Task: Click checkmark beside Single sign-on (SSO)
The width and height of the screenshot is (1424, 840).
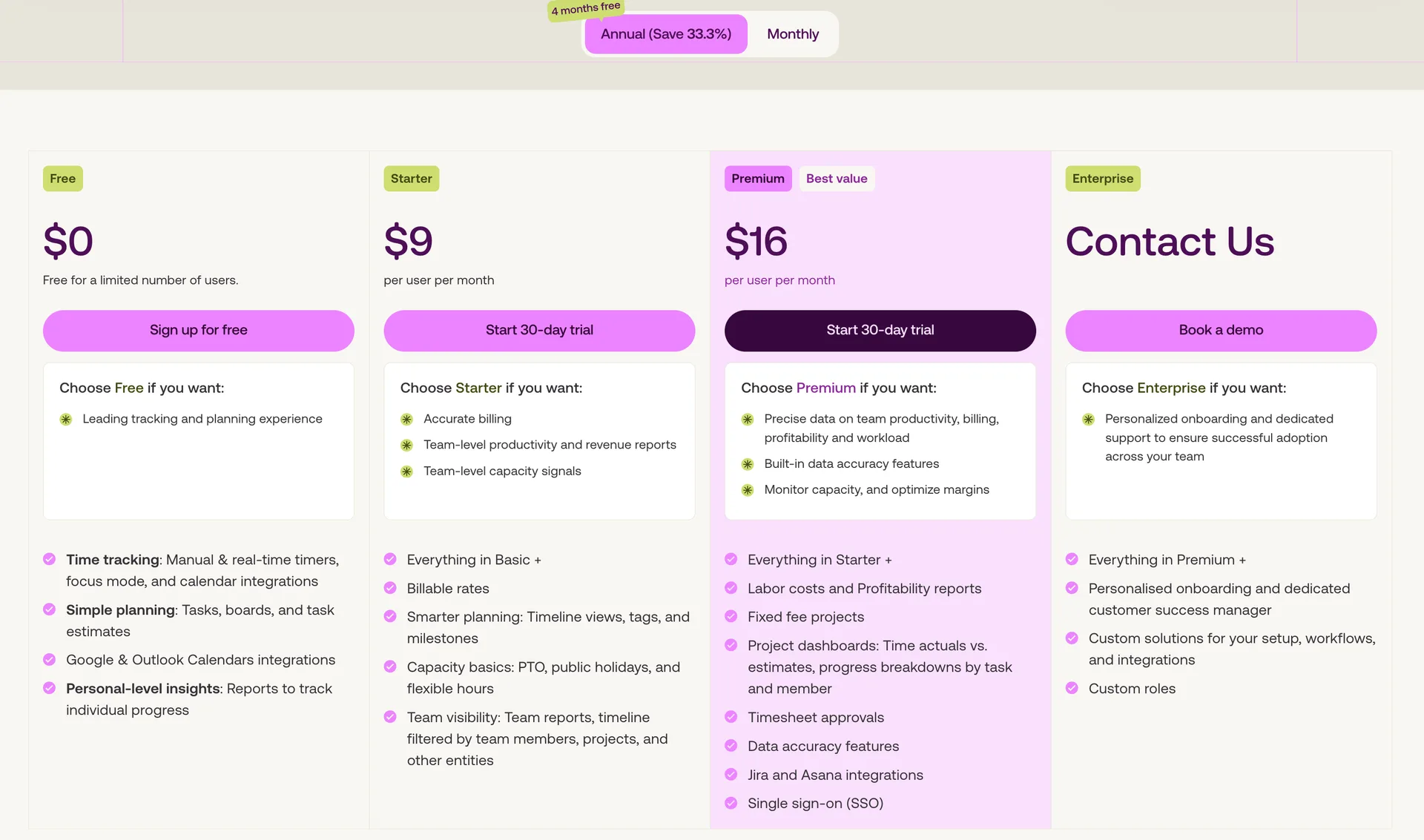Action: tap(731, 803)
